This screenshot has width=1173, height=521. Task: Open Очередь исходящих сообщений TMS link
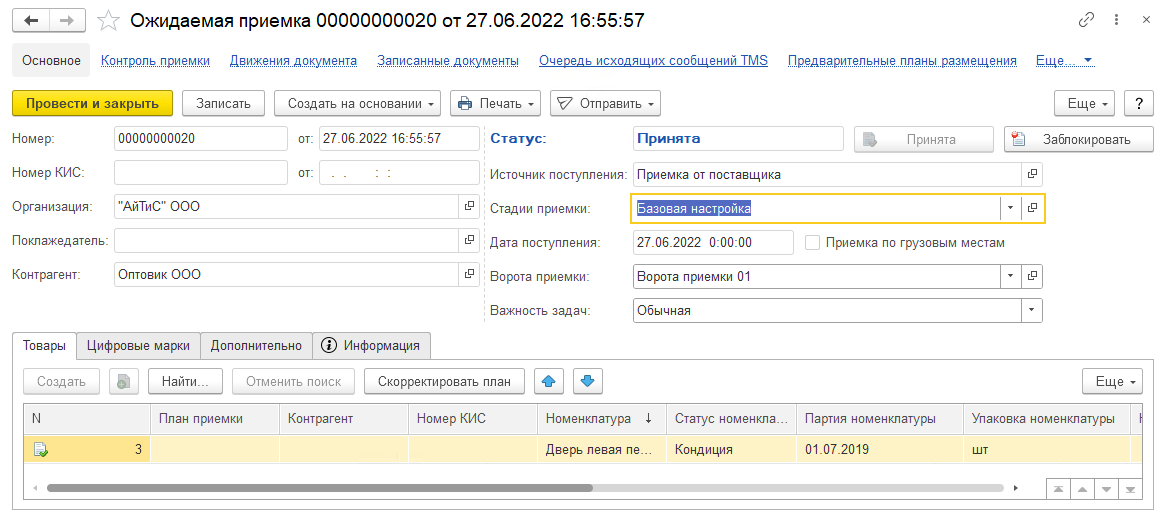click(x=654, y=61)
